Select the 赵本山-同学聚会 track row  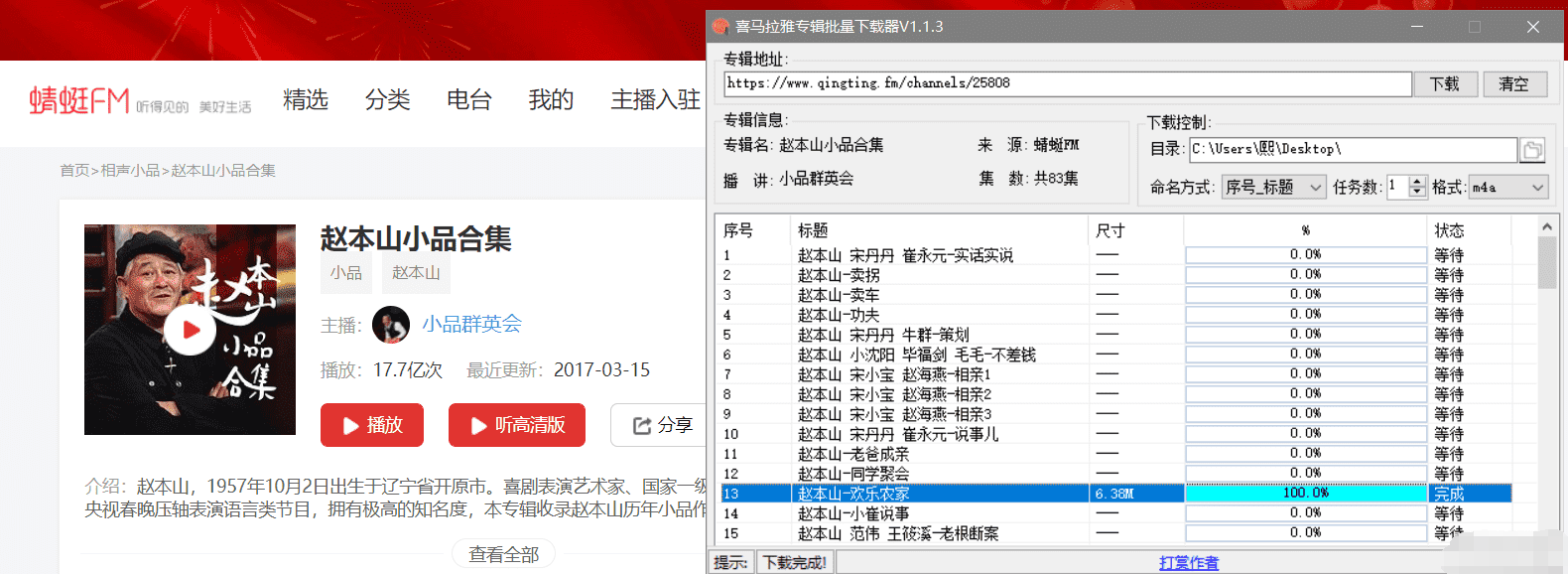(x=1114, y=474)
